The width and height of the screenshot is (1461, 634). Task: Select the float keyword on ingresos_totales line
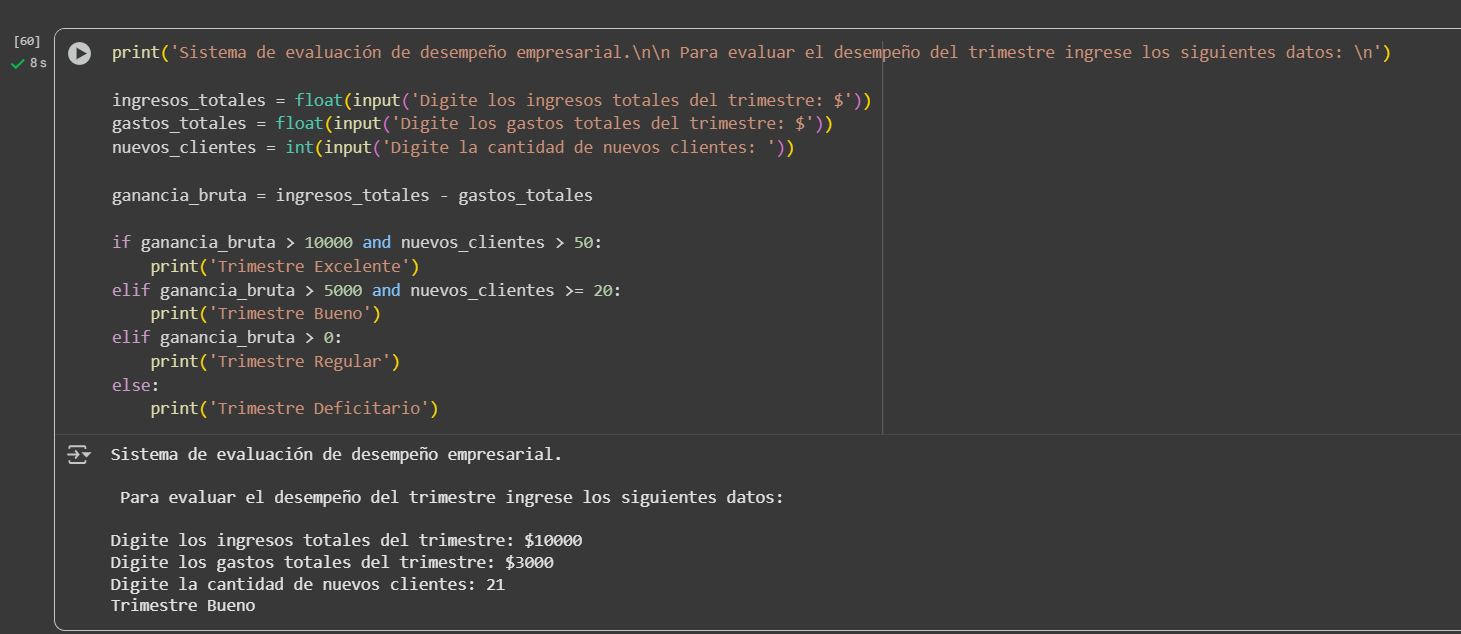[318, 100]
